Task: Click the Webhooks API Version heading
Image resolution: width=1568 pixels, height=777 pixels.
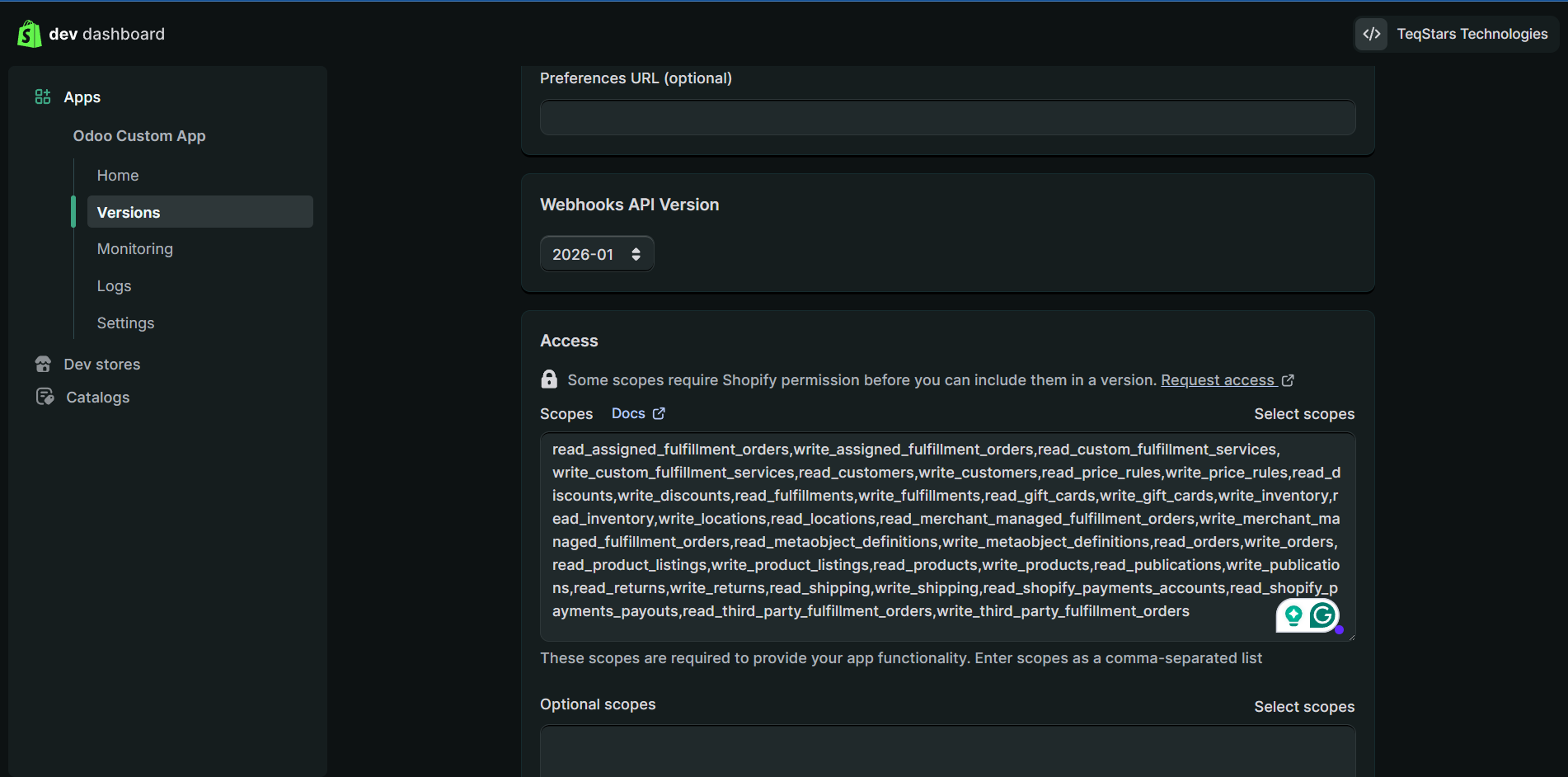Action: pos(629,205)
